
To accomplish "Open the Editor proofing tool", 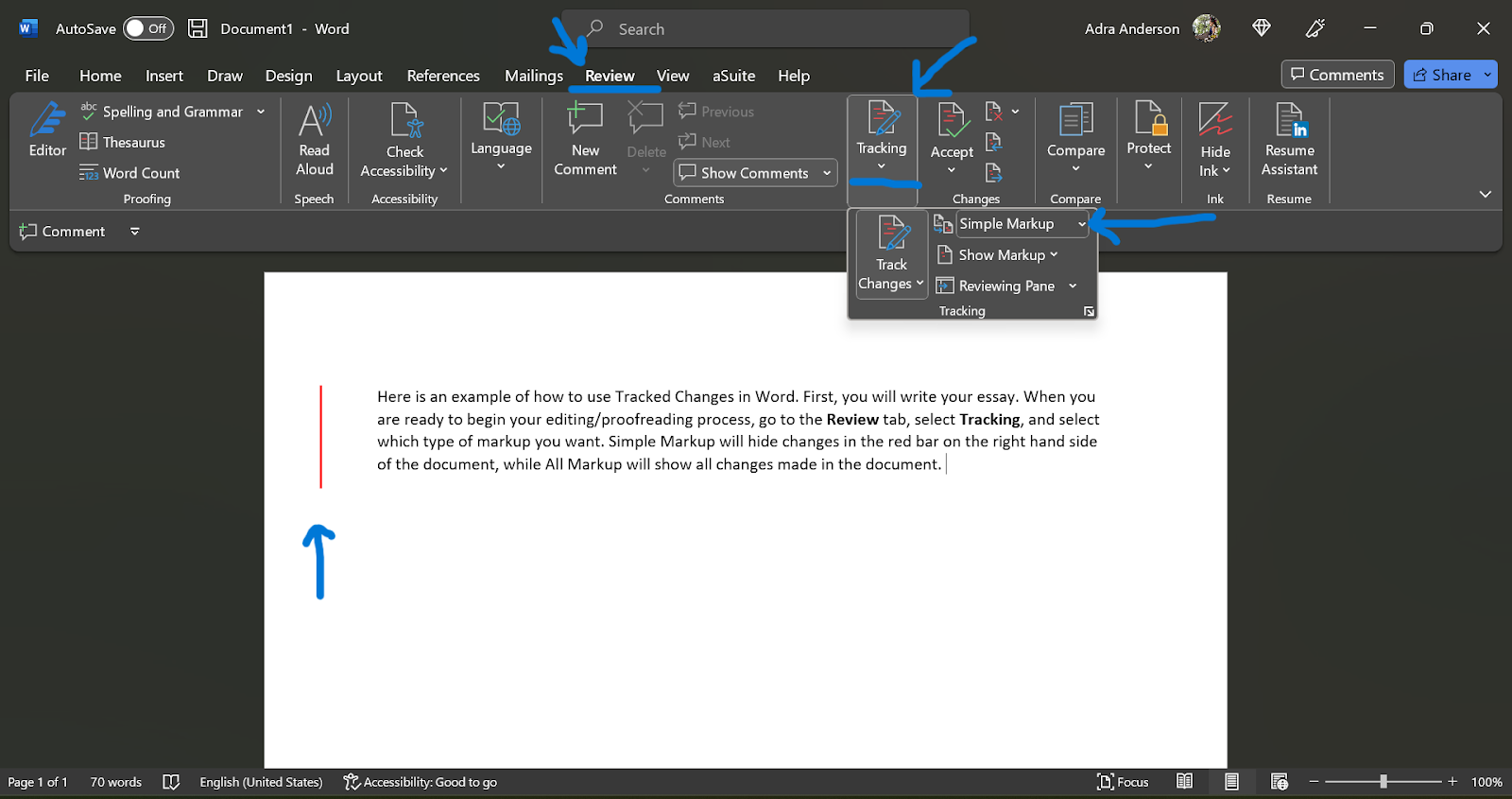I will click(47, 130).
